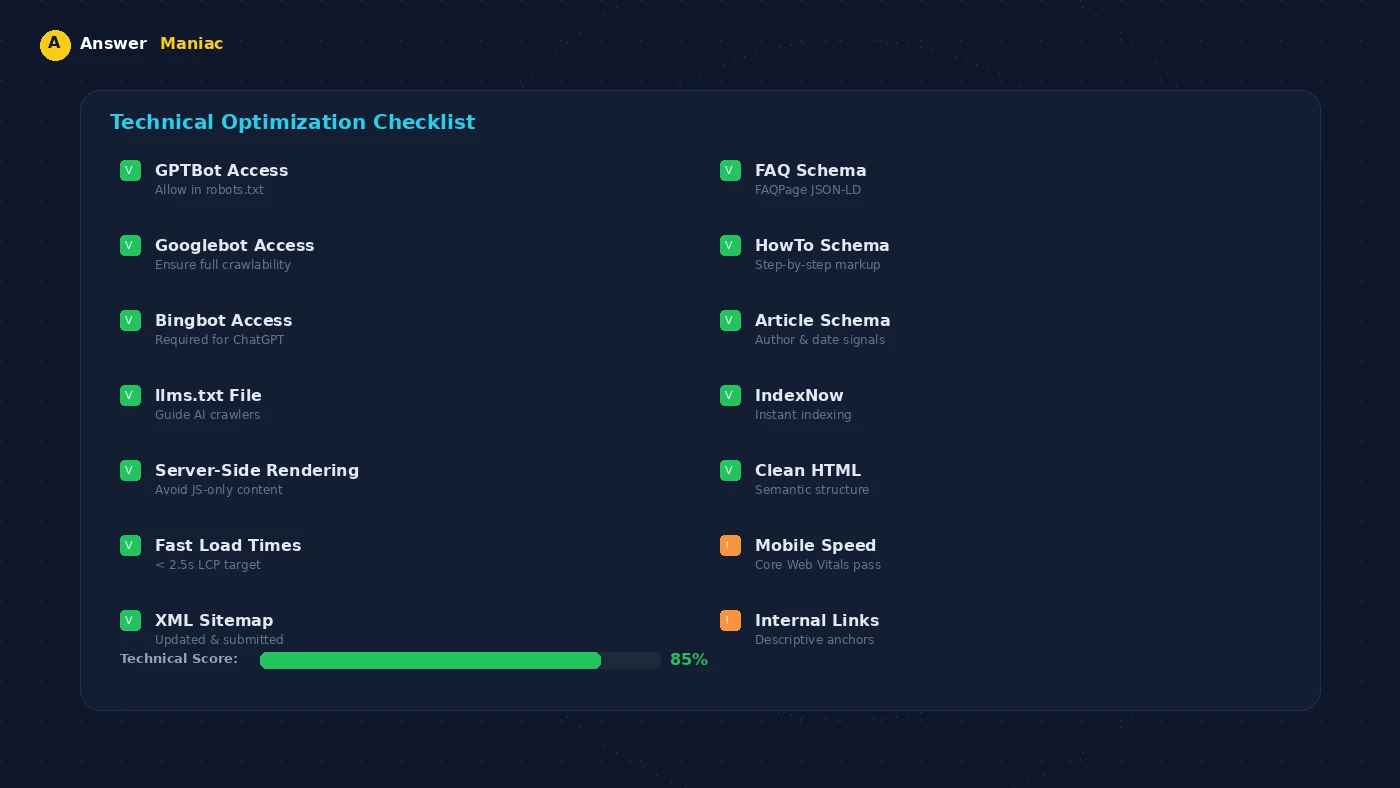Click the Fast Load Times item title
Screen dimensions: 1400x788
click(228, 545)
